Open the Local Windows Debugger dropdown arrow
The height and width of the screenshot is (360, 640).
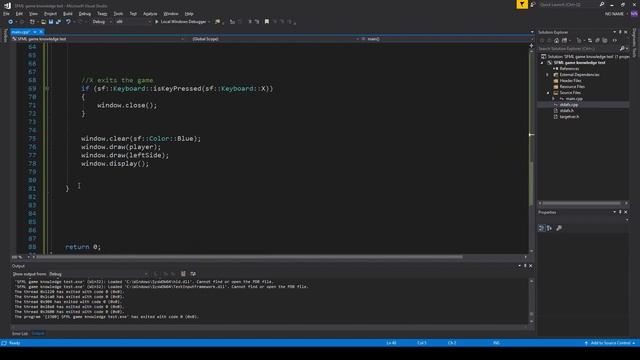[209, 22]
